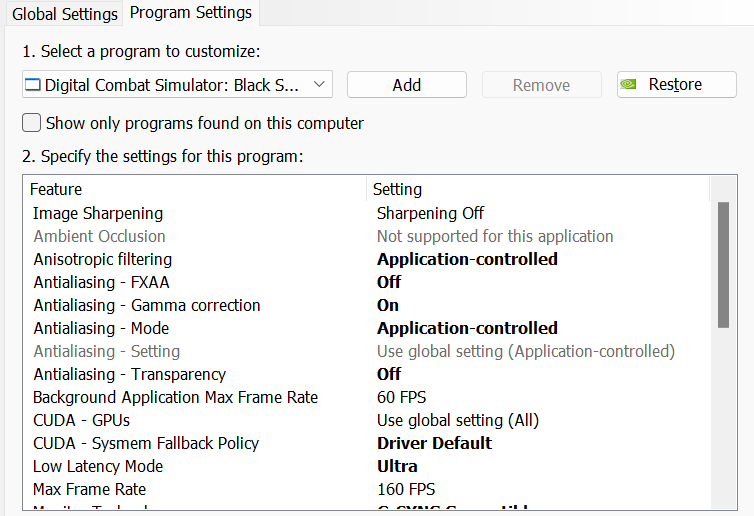Click the Restore button
This screenshot has width=754, height=516.
point(676,85)
